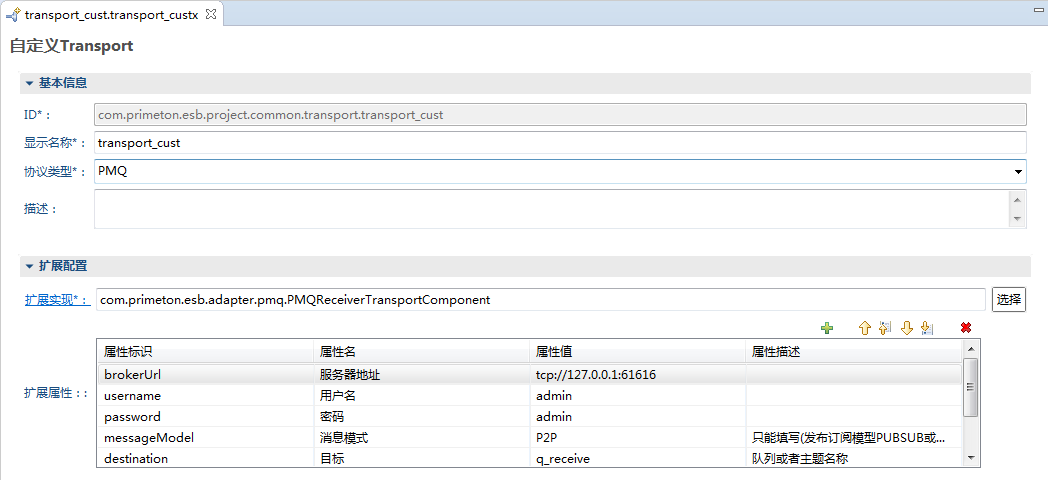The image size is (1048, 480).
Task: Collapse the 扩展配置 section
Action: pos(30,266)
